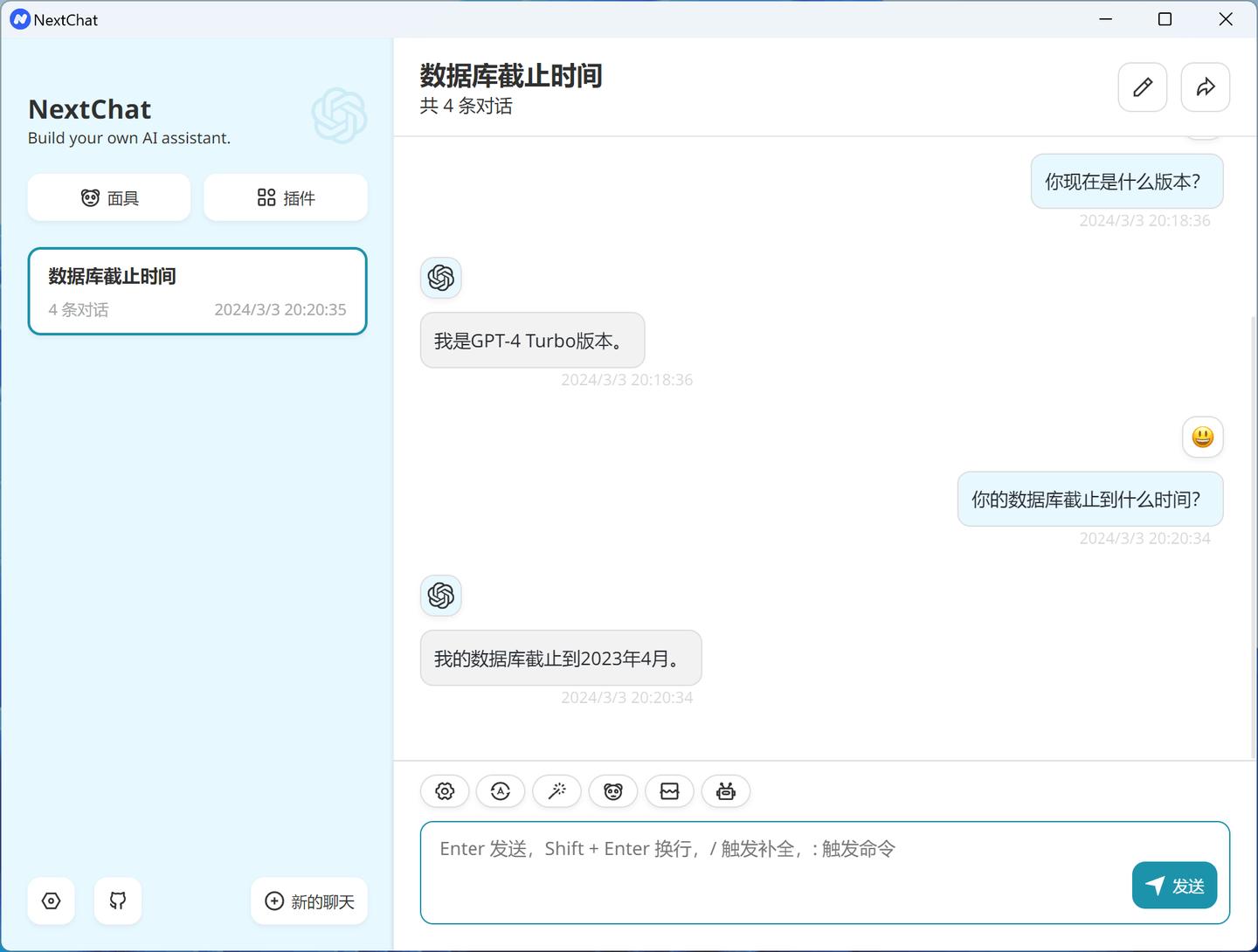Viewport: 1258px width, 952px height.
Task: Click the magic wand quick-prompts icon
Action: coord(556,790)
